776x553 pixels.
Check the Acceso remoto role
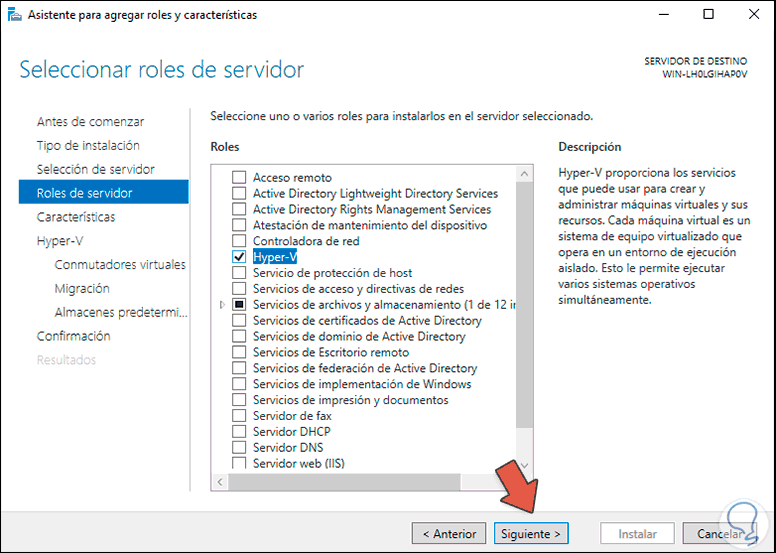click(x=239, y=178)
